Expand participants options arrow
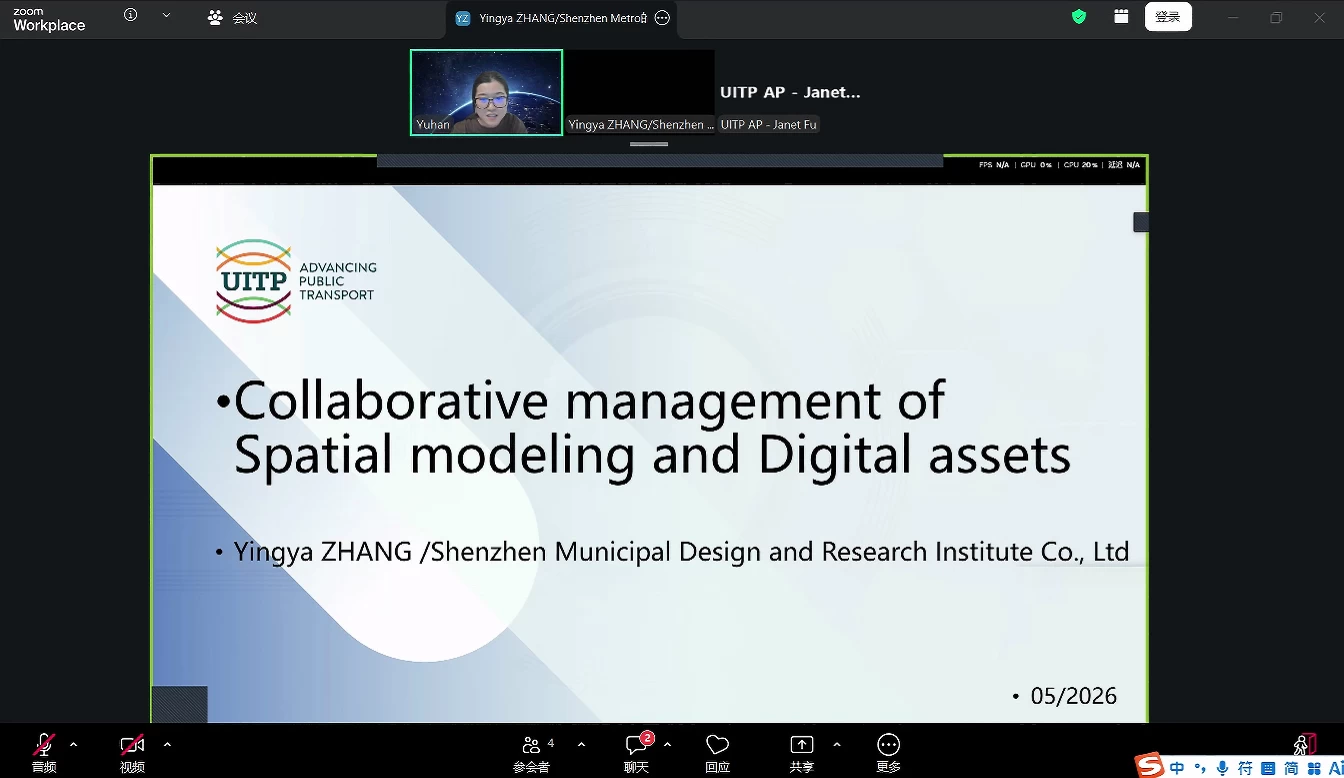 [x=581, y=744]
